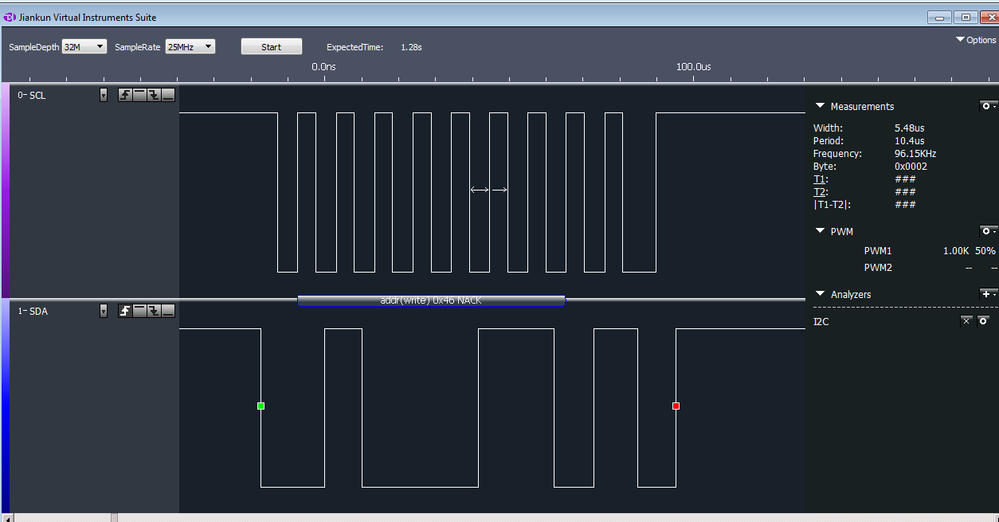Open PWM settings gear
The image size is (999, 522).
(x=988, y=231)
